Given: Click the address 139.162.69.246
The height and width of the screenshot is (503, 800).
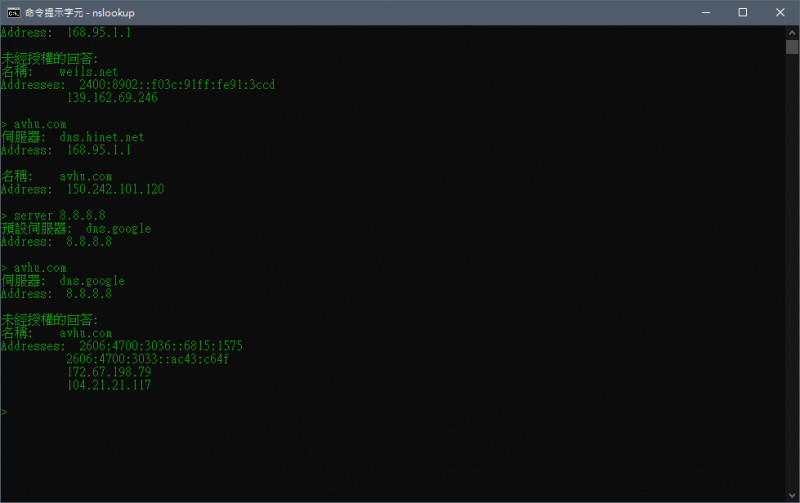Looking at the screenshot, I should coord(112,98).
